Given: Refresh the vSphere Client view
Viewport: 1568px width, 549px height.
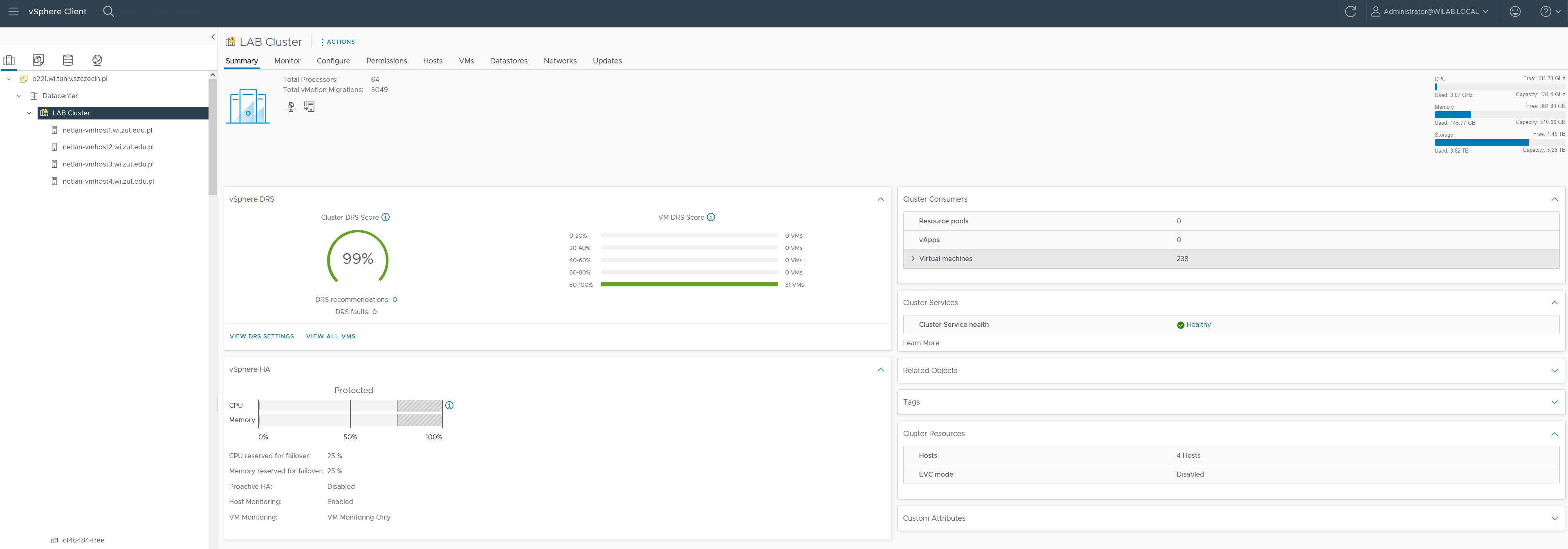Looking at the screenshot, I should pyautogui.click(x=1350, y=11).
